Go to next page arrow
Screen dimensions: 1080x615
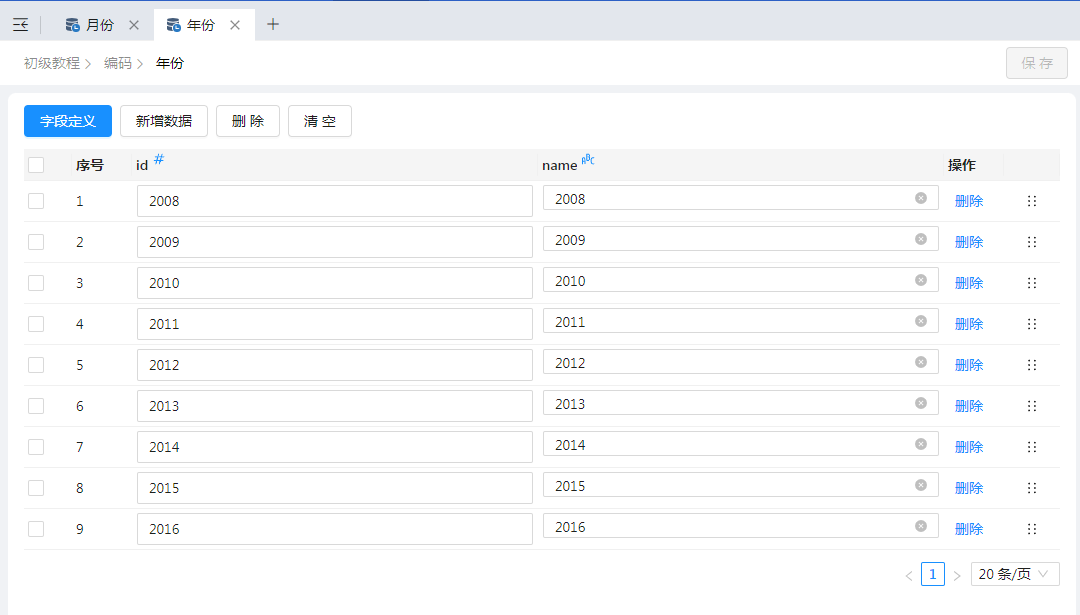(x=957, y=575)
